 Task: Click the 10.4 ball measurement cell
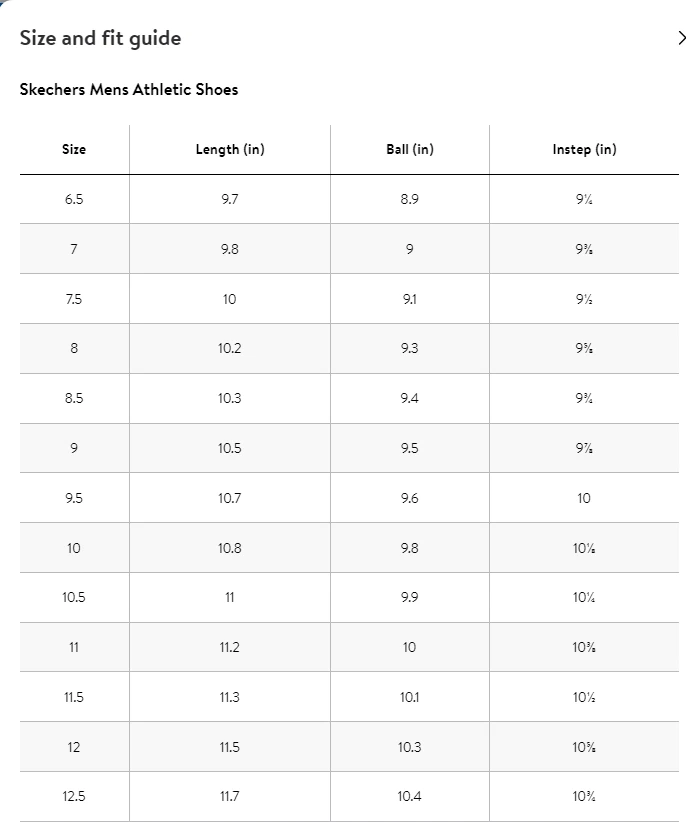pos(410,797)
